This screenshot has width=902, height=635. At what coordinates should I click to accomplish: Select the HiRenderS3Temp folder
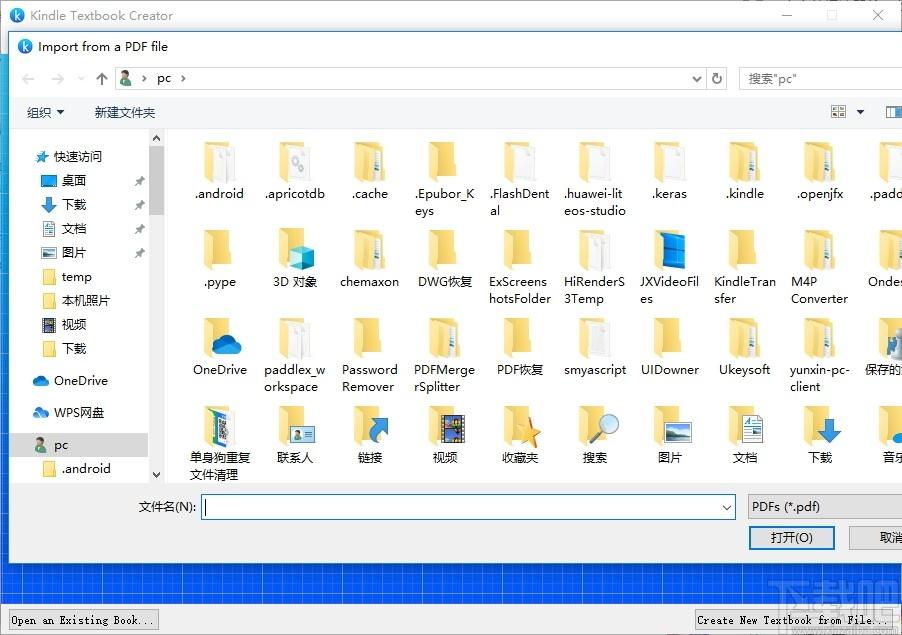[594, 267]
